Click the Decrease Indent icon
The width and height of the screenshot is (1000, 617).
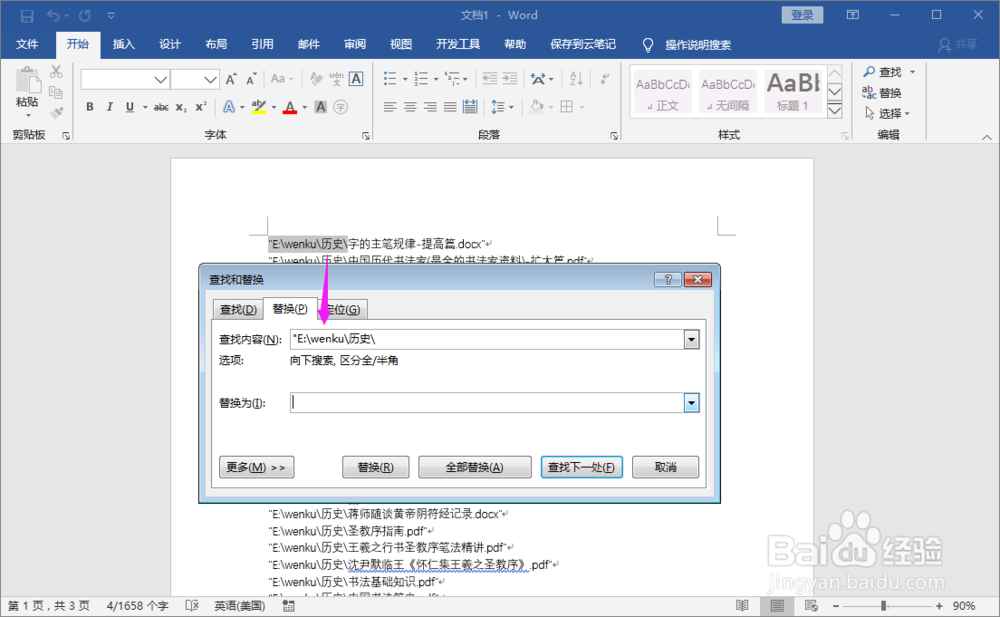tap(490, 78)
